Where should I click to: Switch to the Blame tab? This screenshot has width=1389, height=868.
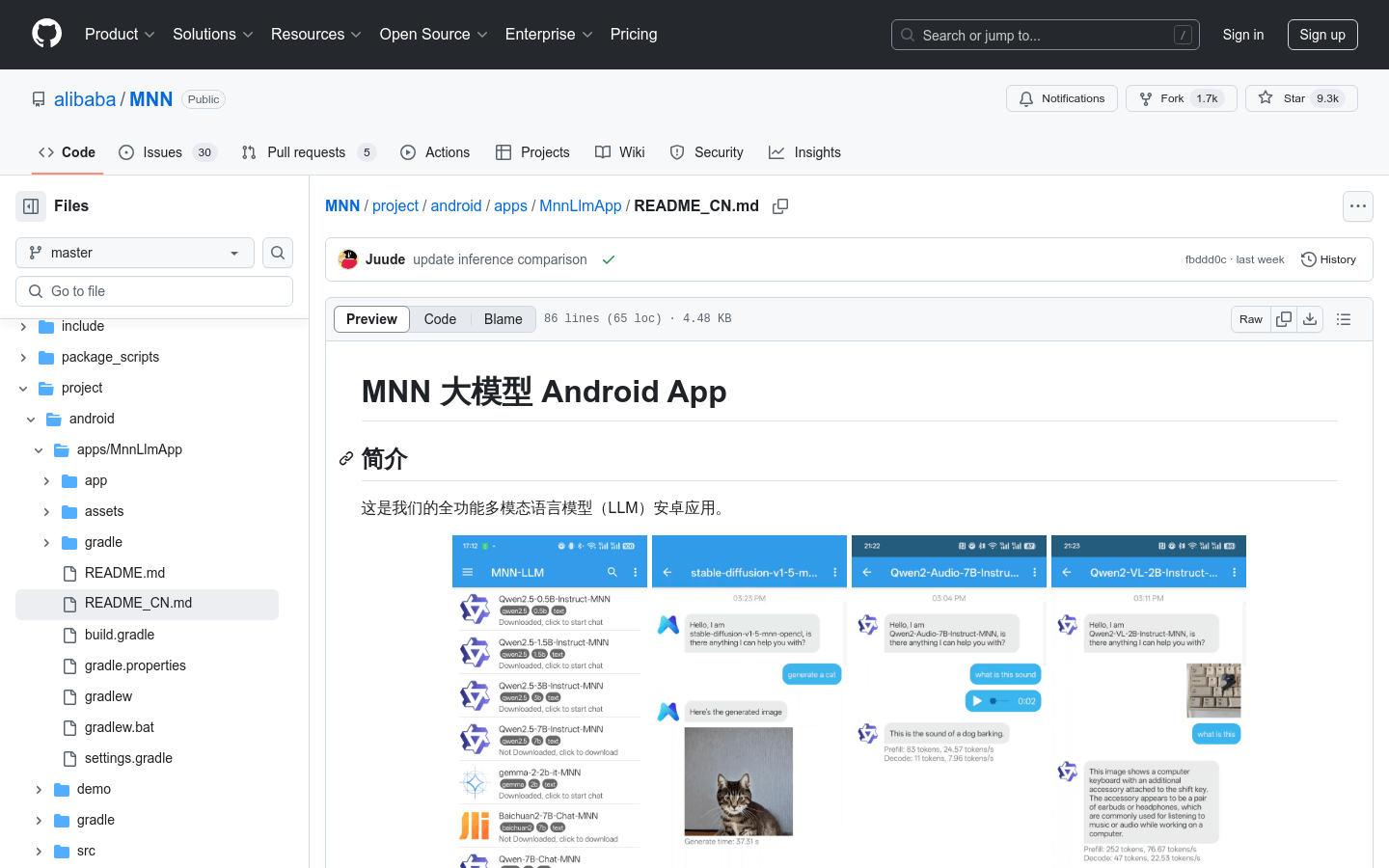pyautogui.click(x=503, y=318)
